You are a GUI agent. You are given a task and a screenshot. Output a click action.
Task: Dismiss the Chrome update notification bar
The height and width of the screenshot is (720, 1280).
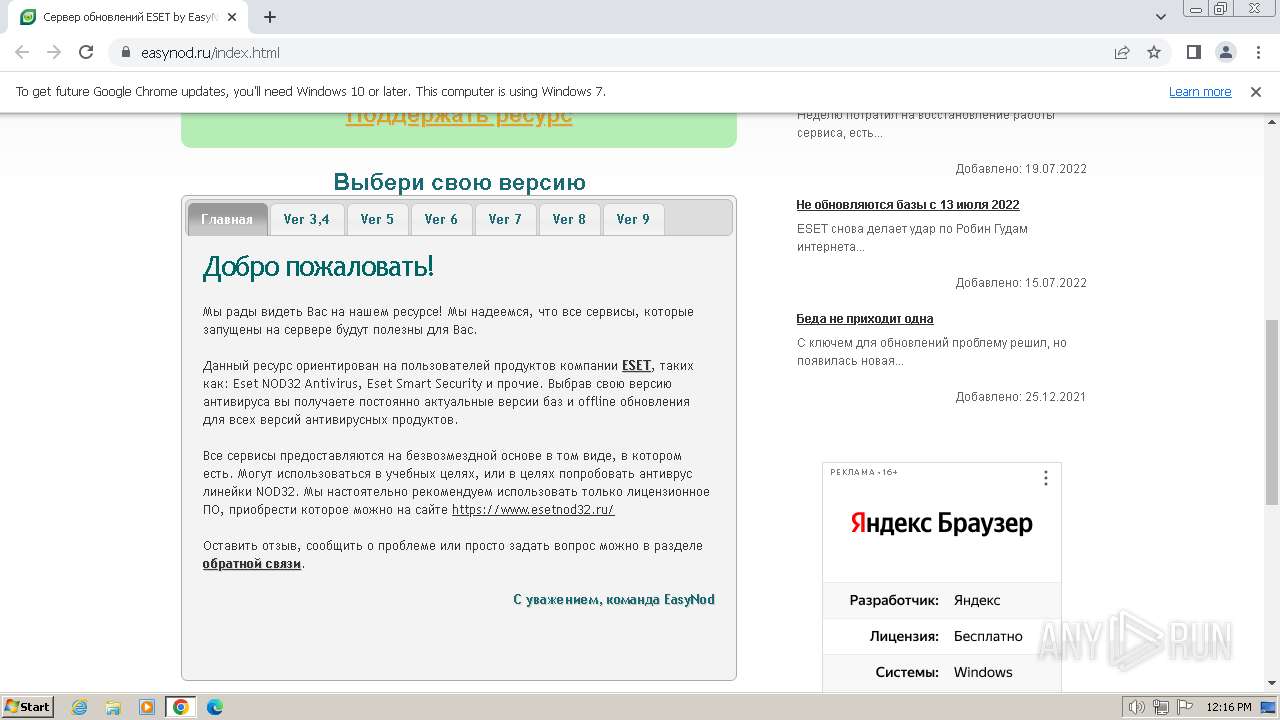1256,92
